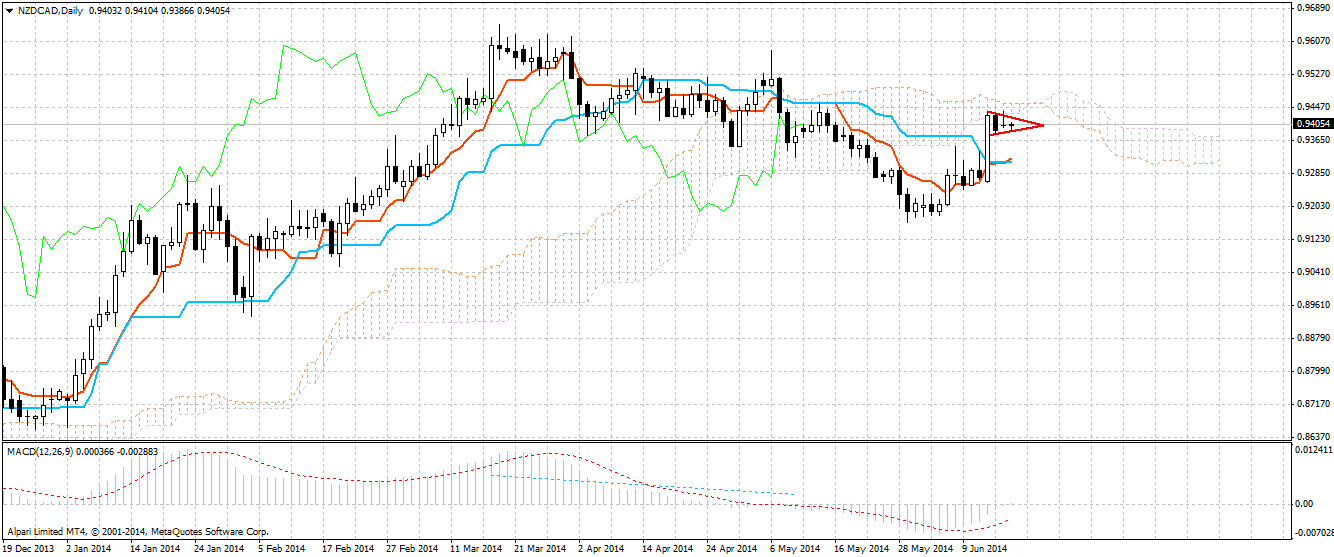
Task: Click the '5 Feb 2014' date label
Action: [281, 549]
